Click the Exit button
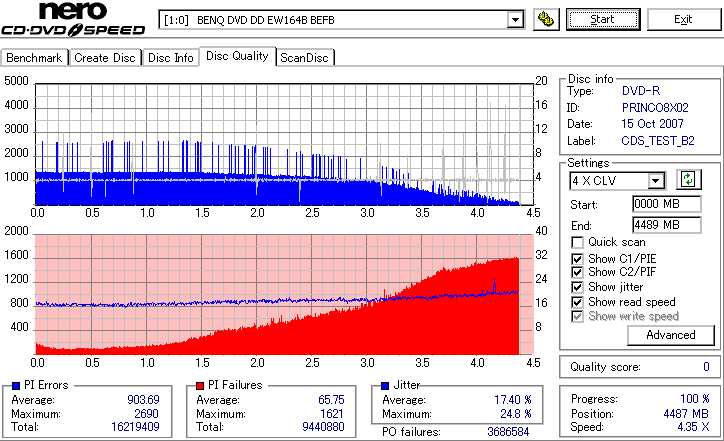This screenshot has width=724, height=441. pyautogui.click(x=683, y=19)
